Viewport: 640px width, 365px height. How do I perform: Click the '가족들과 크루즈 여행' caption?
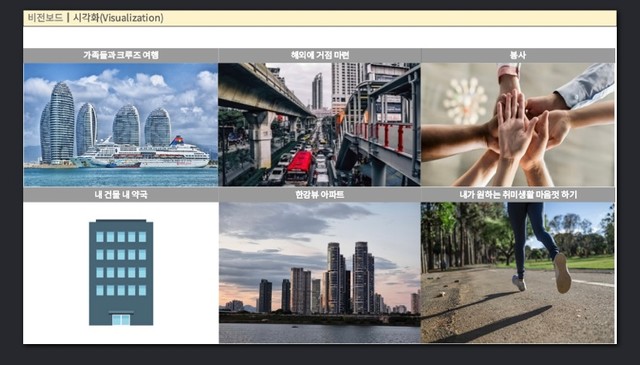click(x=121, y=55)
